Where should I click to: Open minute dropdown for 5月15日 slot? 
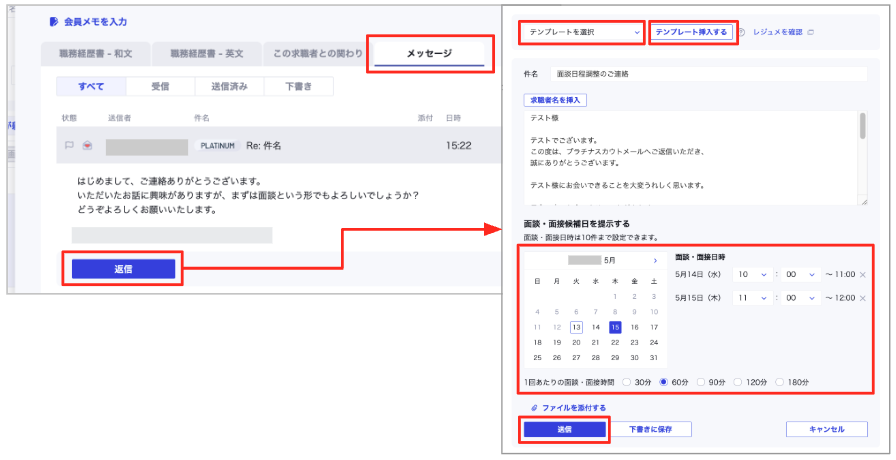[x=802, y=298]
